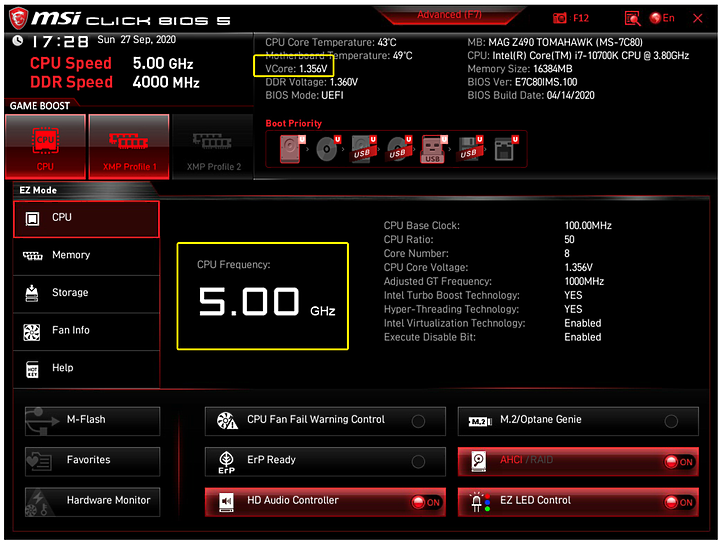Click the CPU Frequency 5.00 GHz box
720x544 pixels.
coord(263,296)
